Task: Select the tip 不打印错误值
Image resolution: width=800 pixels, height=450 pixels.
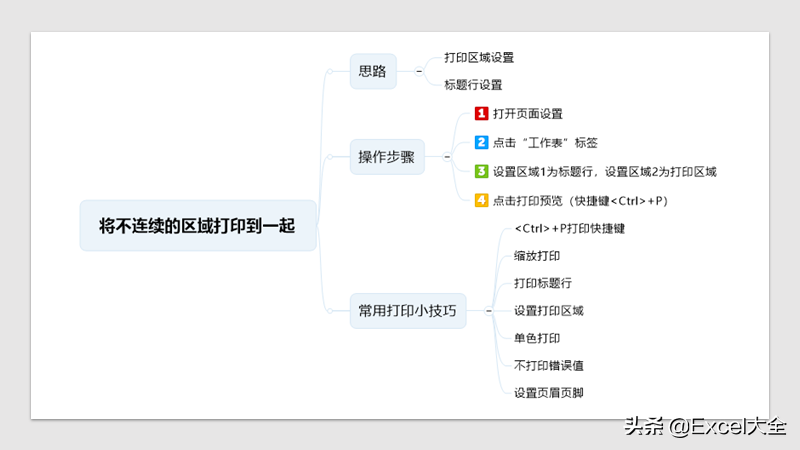Action: pos(548,366)
